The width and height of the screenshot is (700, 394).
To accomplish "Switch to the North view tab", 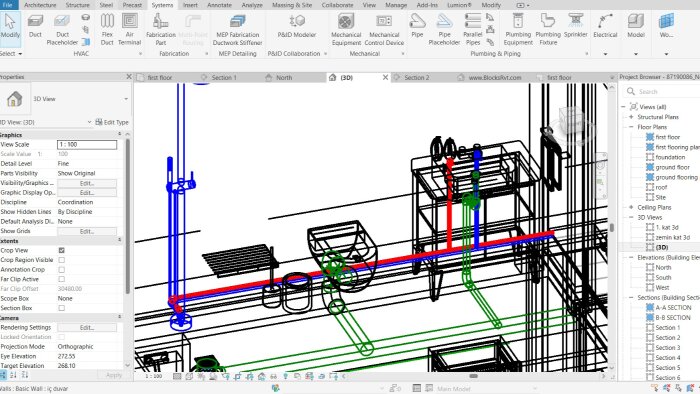I will pyautogui.click(x=284, y=77).
